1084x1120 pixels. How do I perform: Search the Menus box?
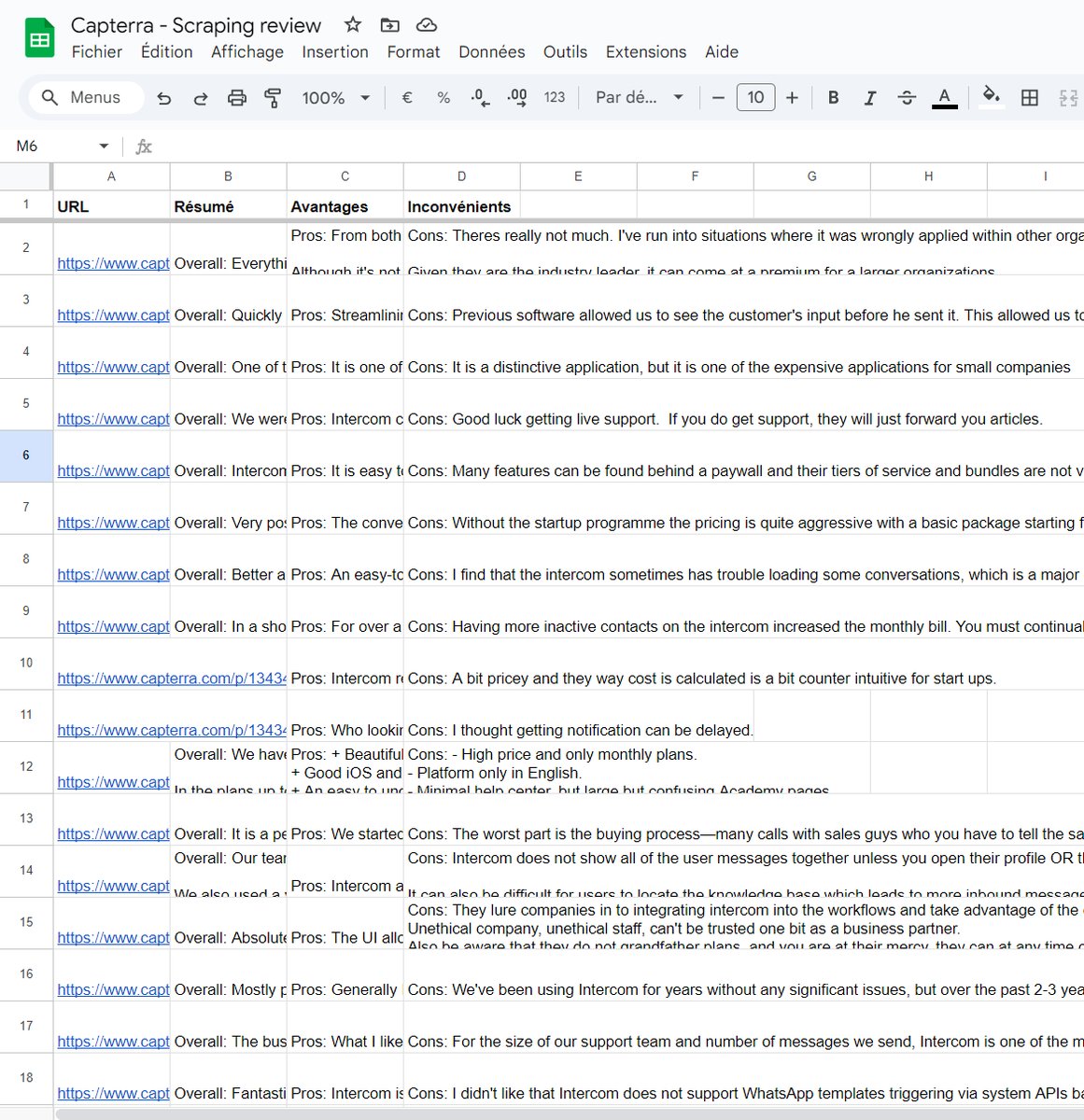[x=86, y=97]
